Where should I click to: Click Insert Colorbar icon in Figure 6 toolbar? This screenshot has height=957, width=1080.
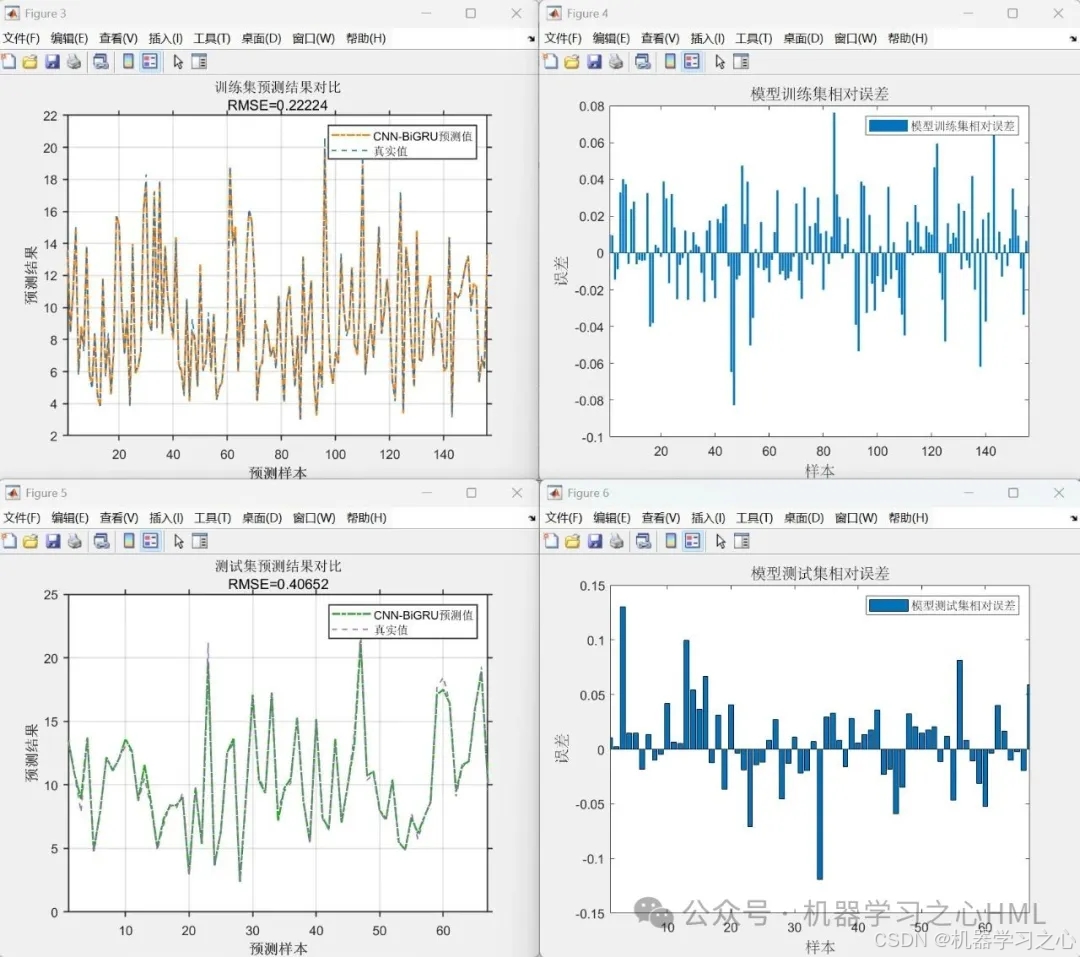pos(671,542)
